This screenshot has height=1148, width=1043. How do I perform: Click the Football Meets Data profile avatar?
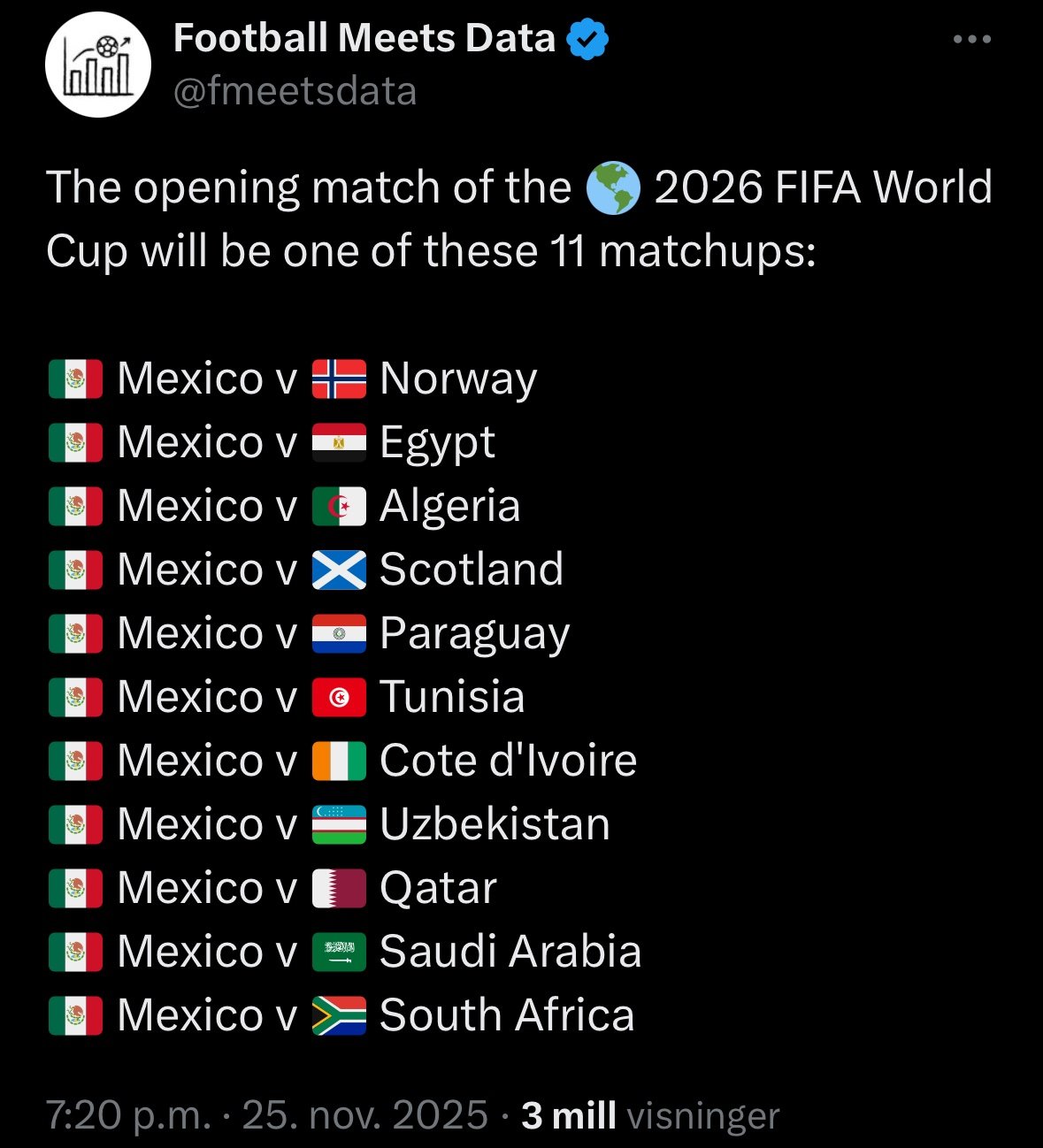[98, 65]
